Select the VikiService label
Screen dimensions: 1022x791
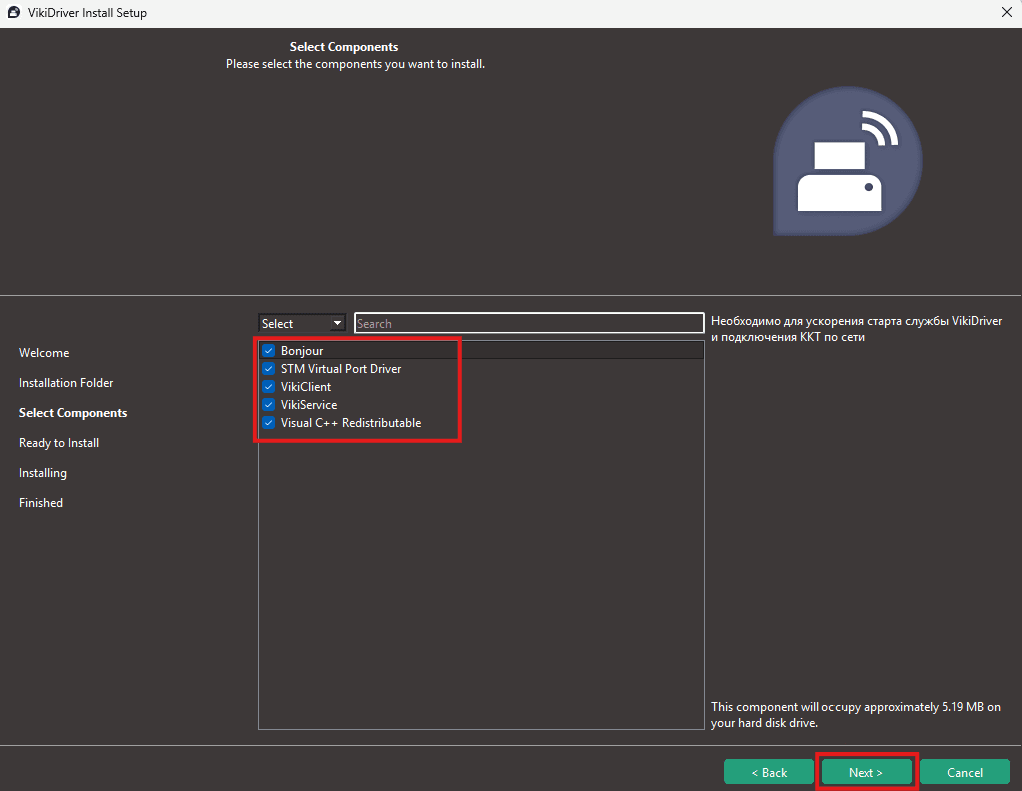(309, 405)
